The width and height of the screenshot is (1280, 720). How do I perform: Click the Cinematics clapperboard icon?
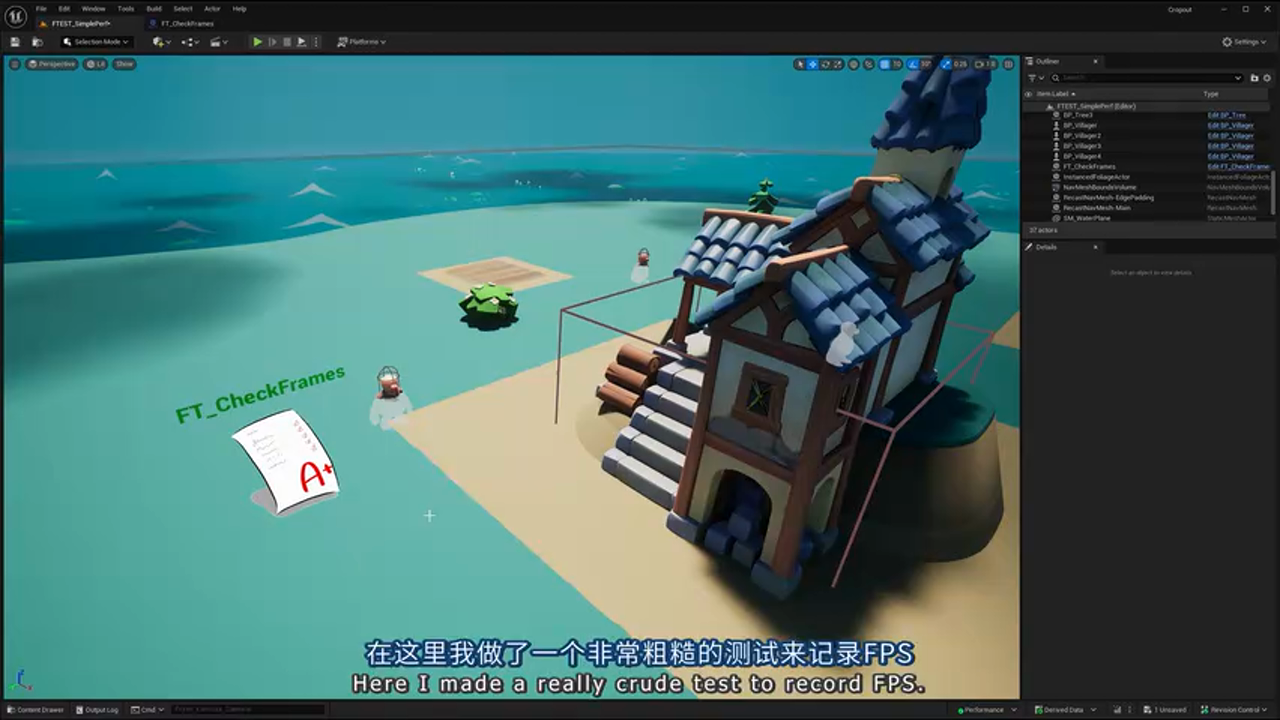pos(219,41)
